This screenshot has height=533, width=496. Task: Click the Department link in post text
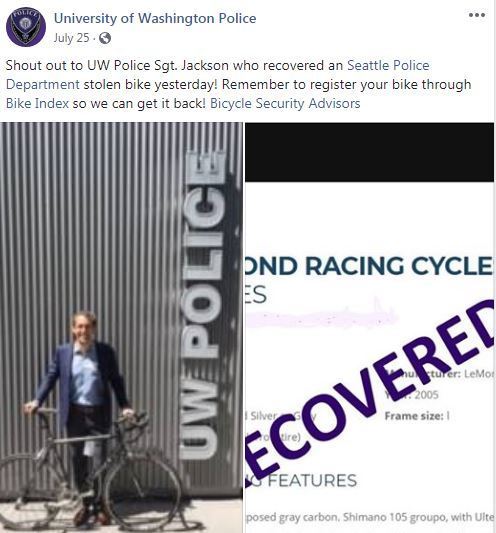(x=43, y=84)
